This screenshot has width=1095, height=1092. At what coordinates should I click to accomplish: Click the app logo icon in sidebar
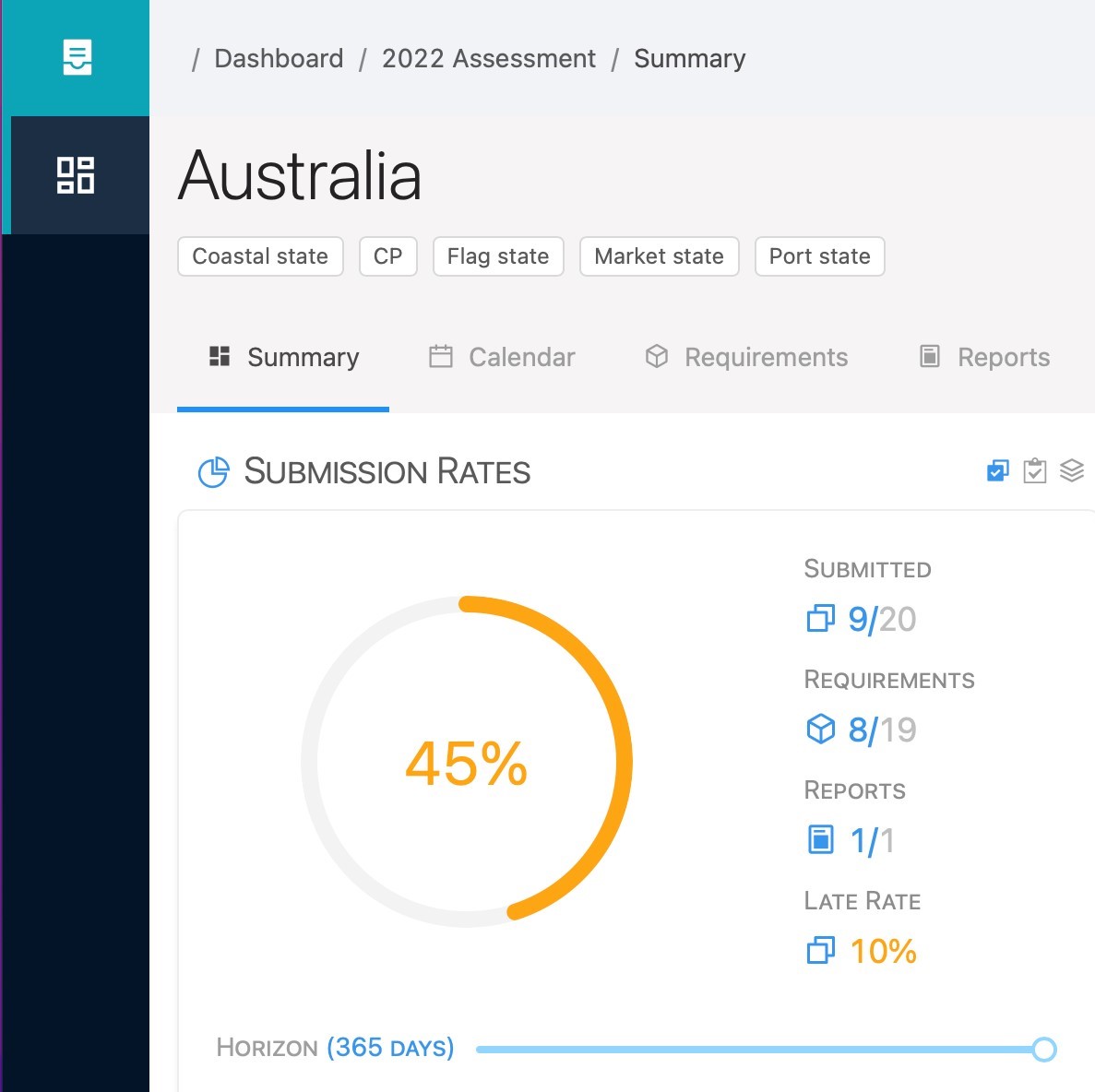click(77, 57)
